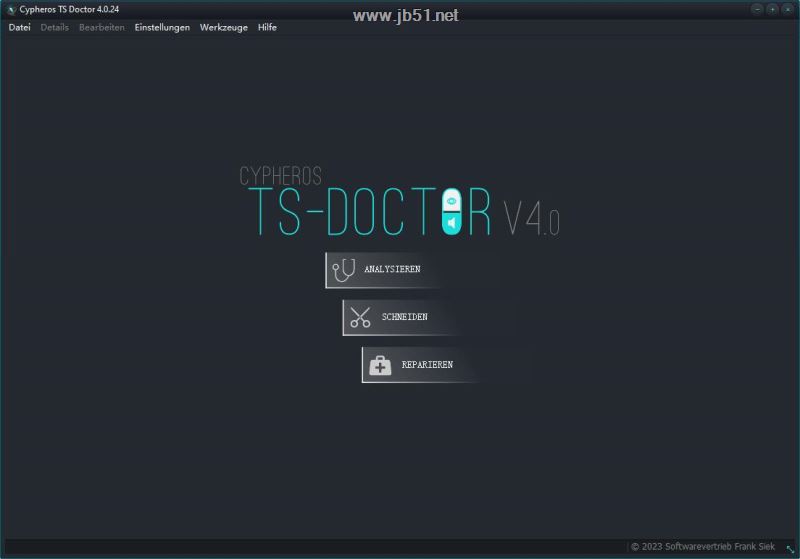800x559 pixels.
Task: Click the app icon in title bar
Action: (x=12, y=10)
